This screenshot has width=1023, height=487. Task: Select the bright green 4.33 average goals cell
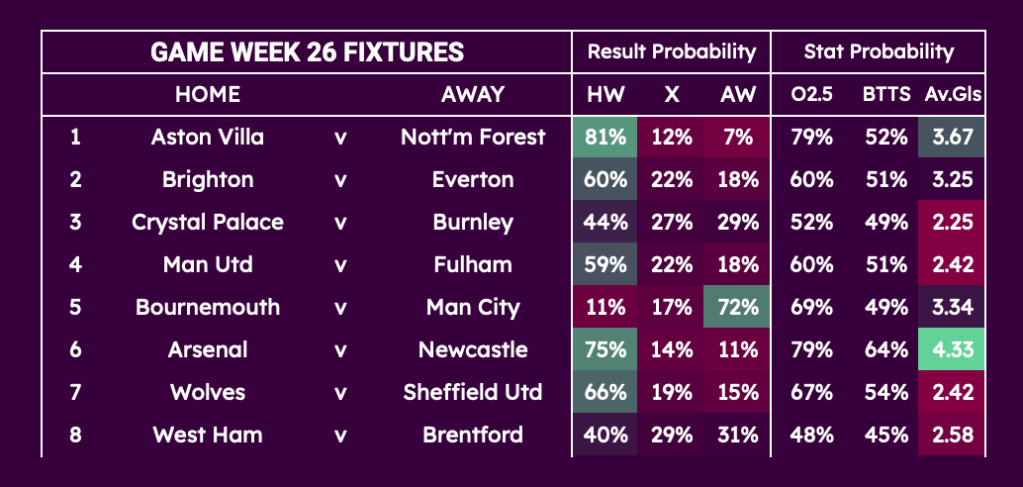pyautogui.click(x=952, y=350)
